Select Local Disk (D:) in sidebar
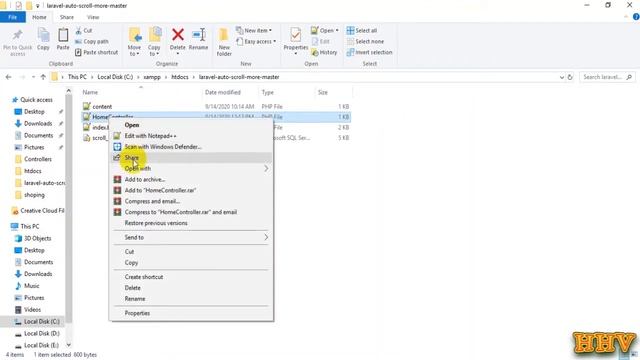 tap(42, 333)
